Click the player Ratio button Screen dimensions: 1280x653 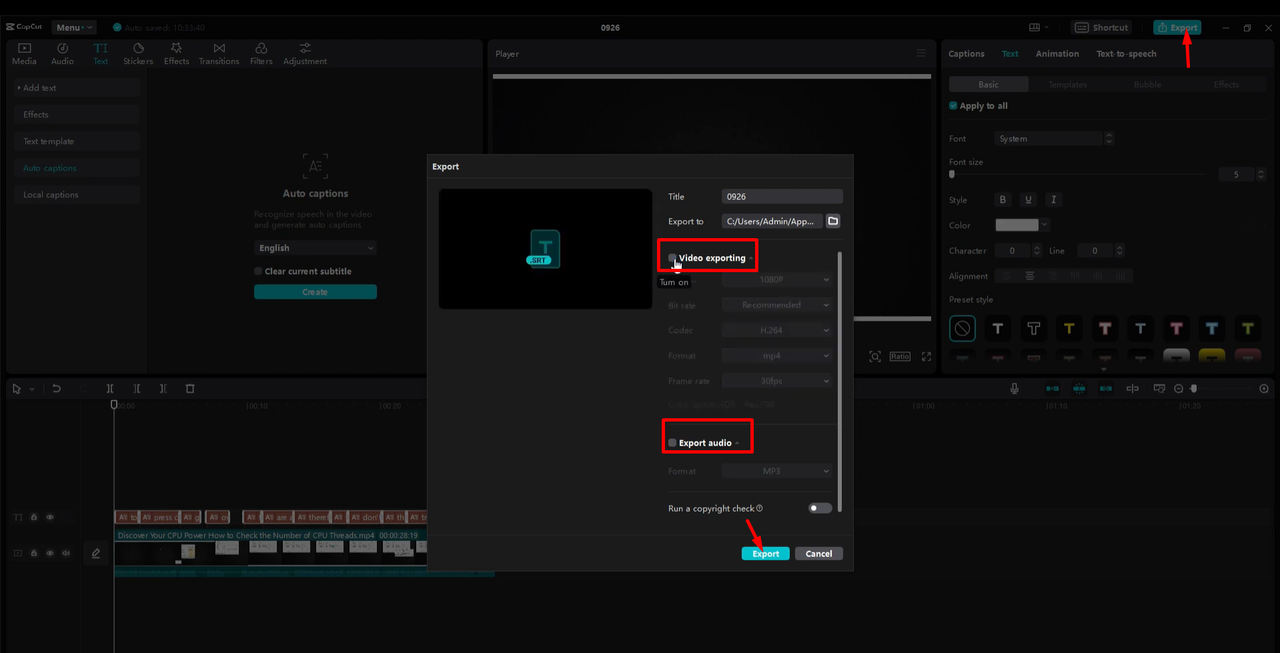click(x=900, y=356)
